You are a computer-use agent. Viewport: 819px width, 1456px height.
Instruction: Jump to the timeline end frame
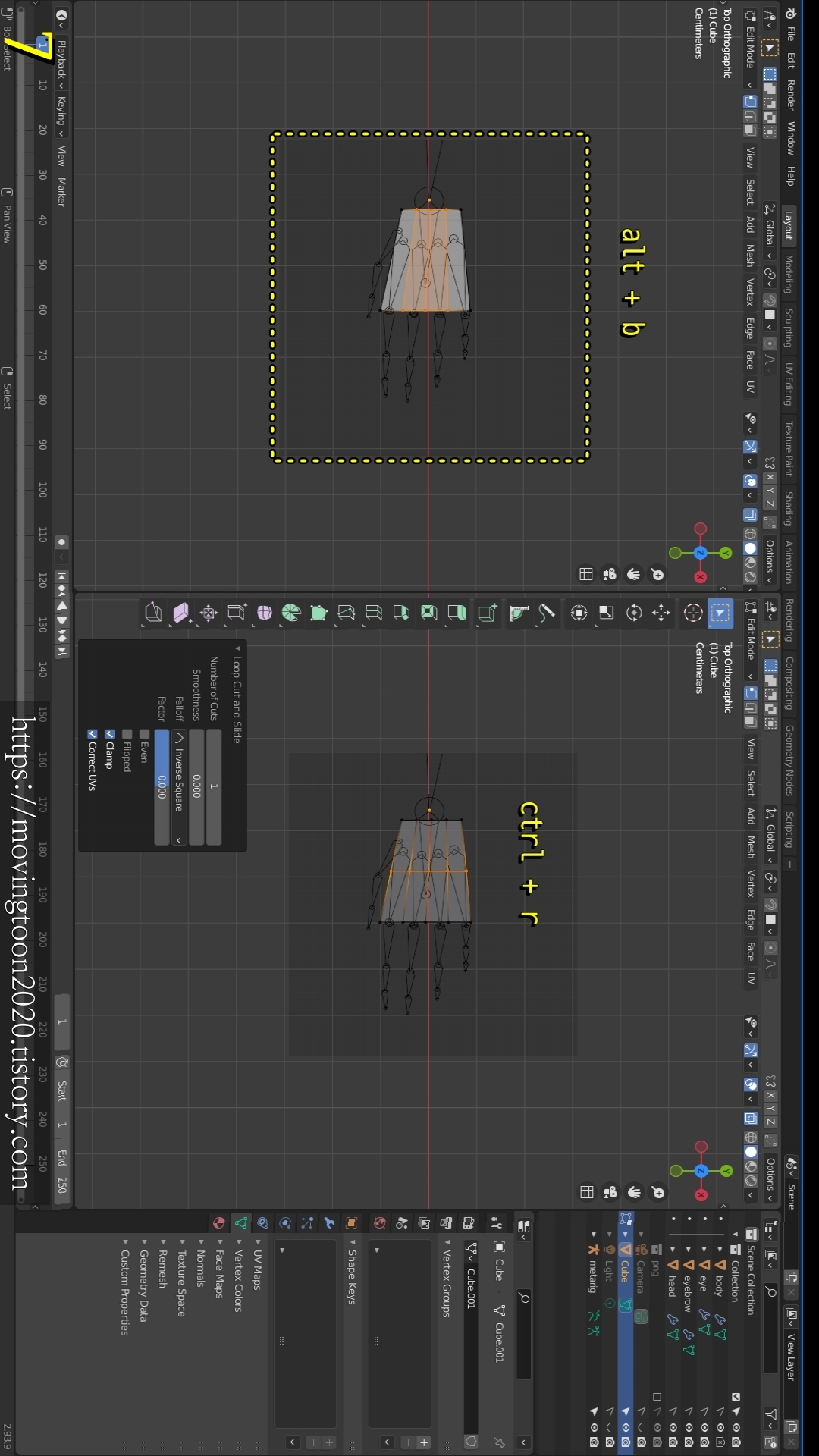pyautogui.click(x=62, y=651)
